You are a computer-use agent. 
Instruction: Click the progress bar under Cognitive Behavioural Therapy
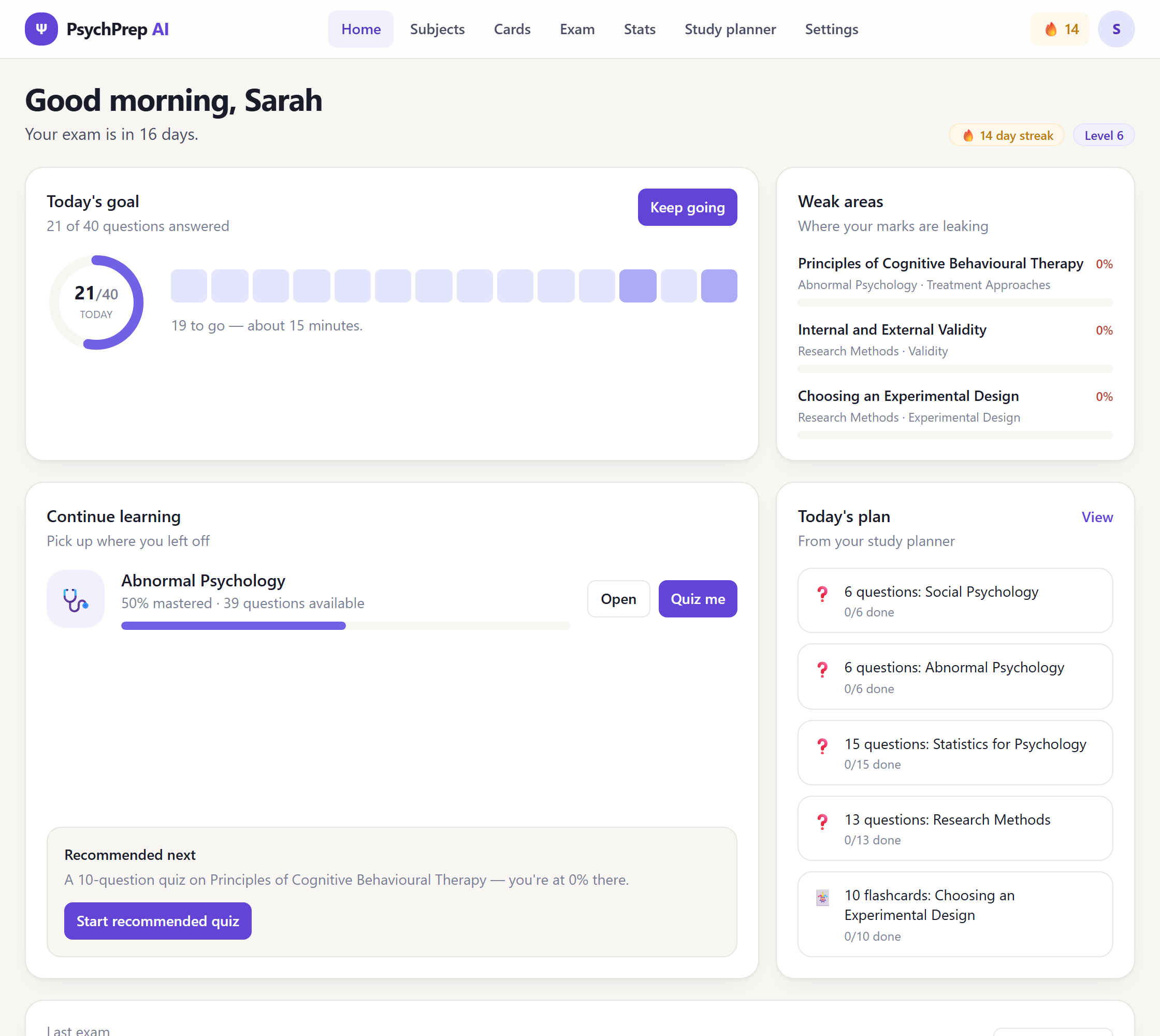point(955,303)
